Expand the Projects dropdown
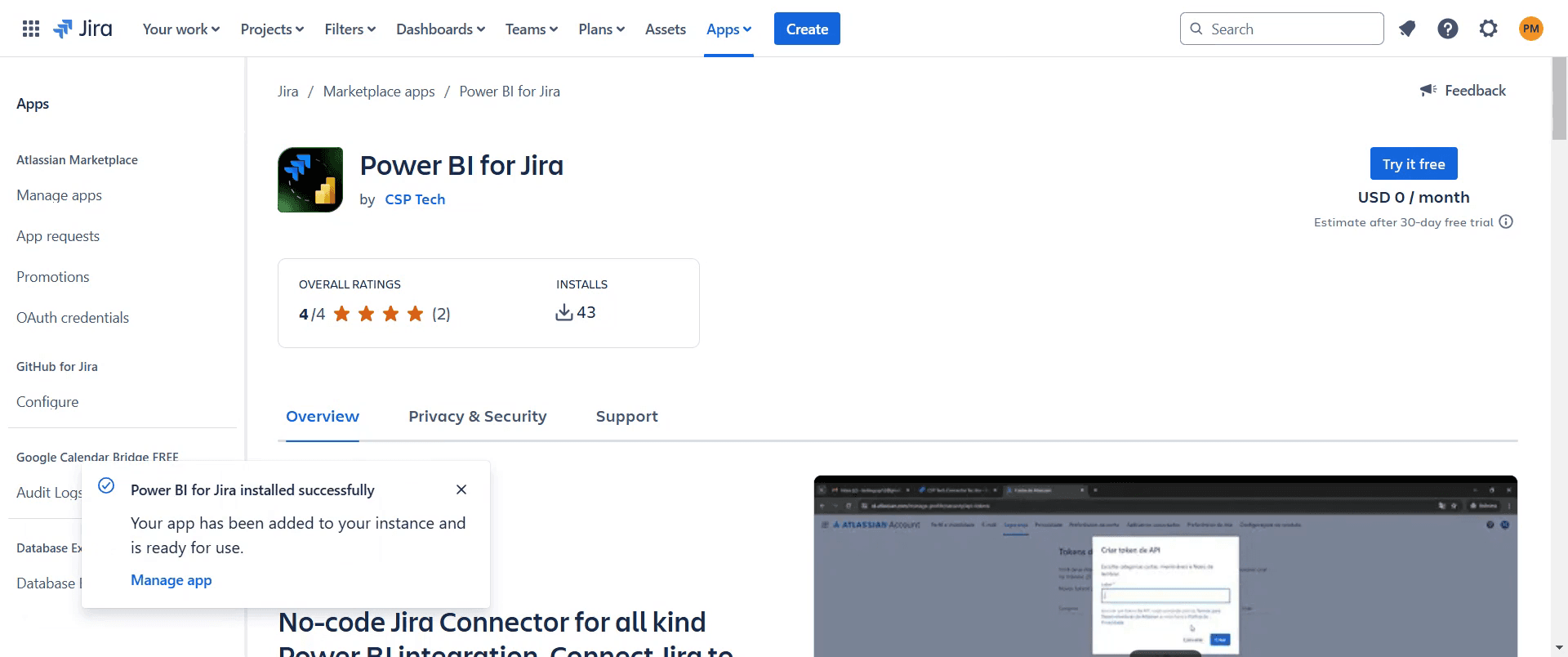This screenshot has width=1568, height=657. [272, 29]
